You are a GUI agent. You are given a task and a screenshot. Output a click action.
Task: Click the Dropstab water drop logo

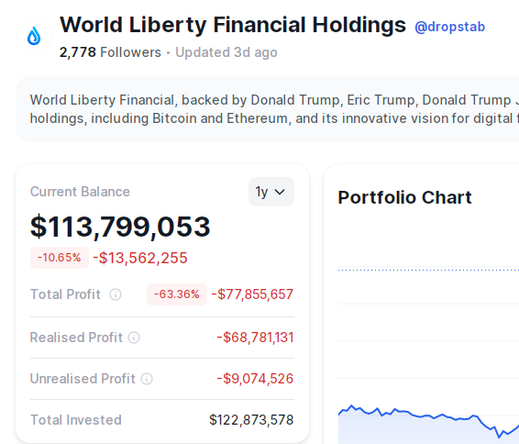point(34,36)
